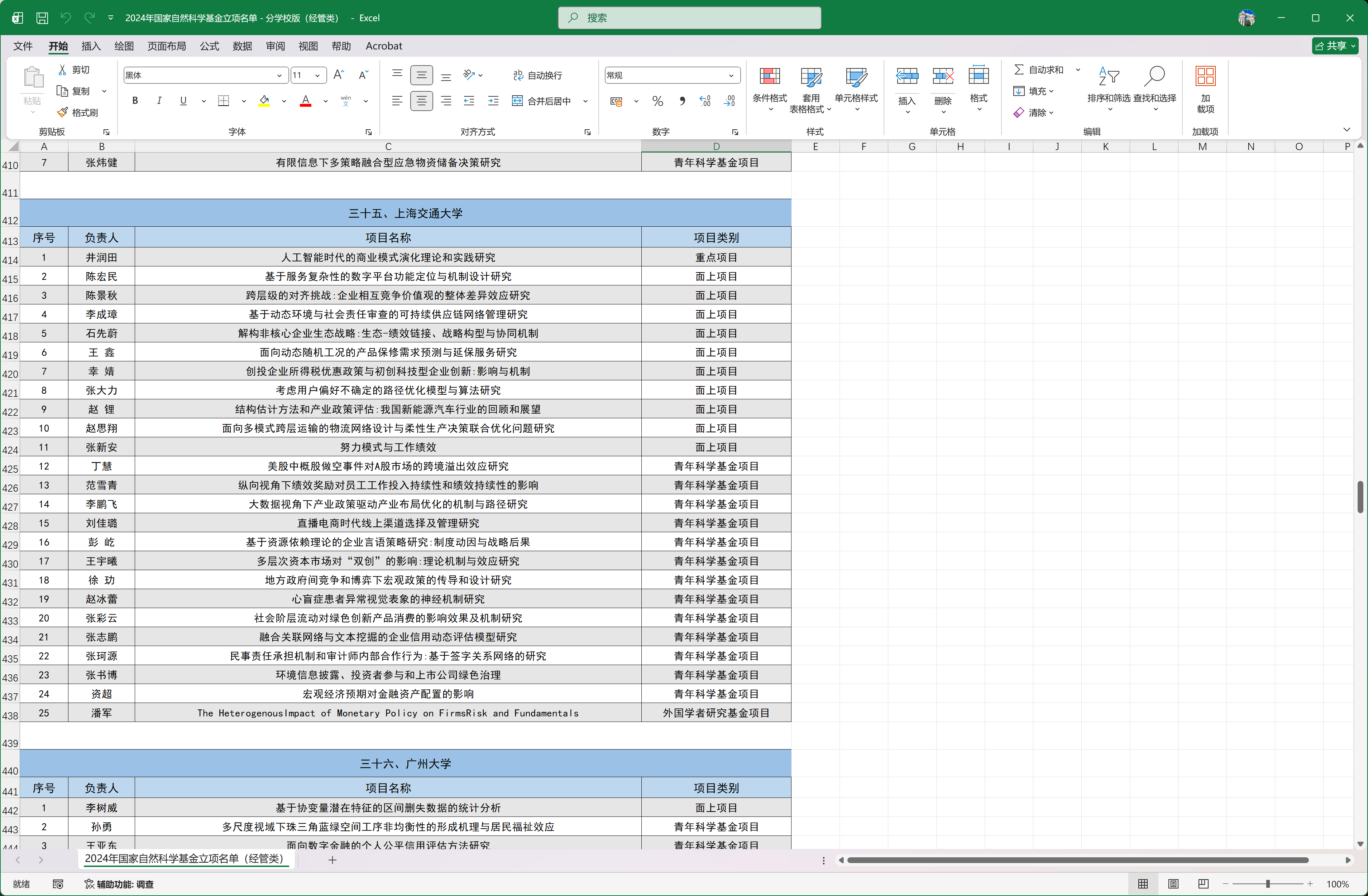Switch to the Formulas ribbon tab
Image resolution: width=1368 pixels, height=896 pixels.
point(209,46)
